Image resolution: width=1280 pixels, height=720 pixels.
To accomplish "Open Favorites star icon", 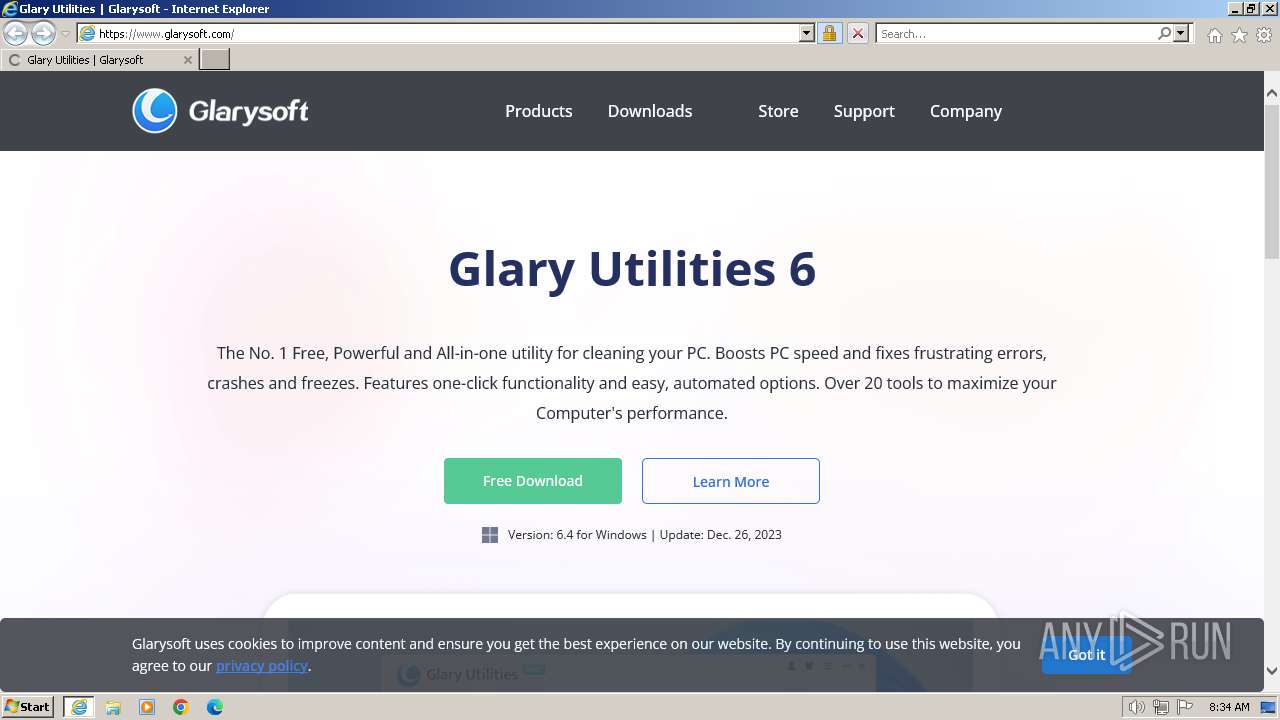I will pos(1239,35).
